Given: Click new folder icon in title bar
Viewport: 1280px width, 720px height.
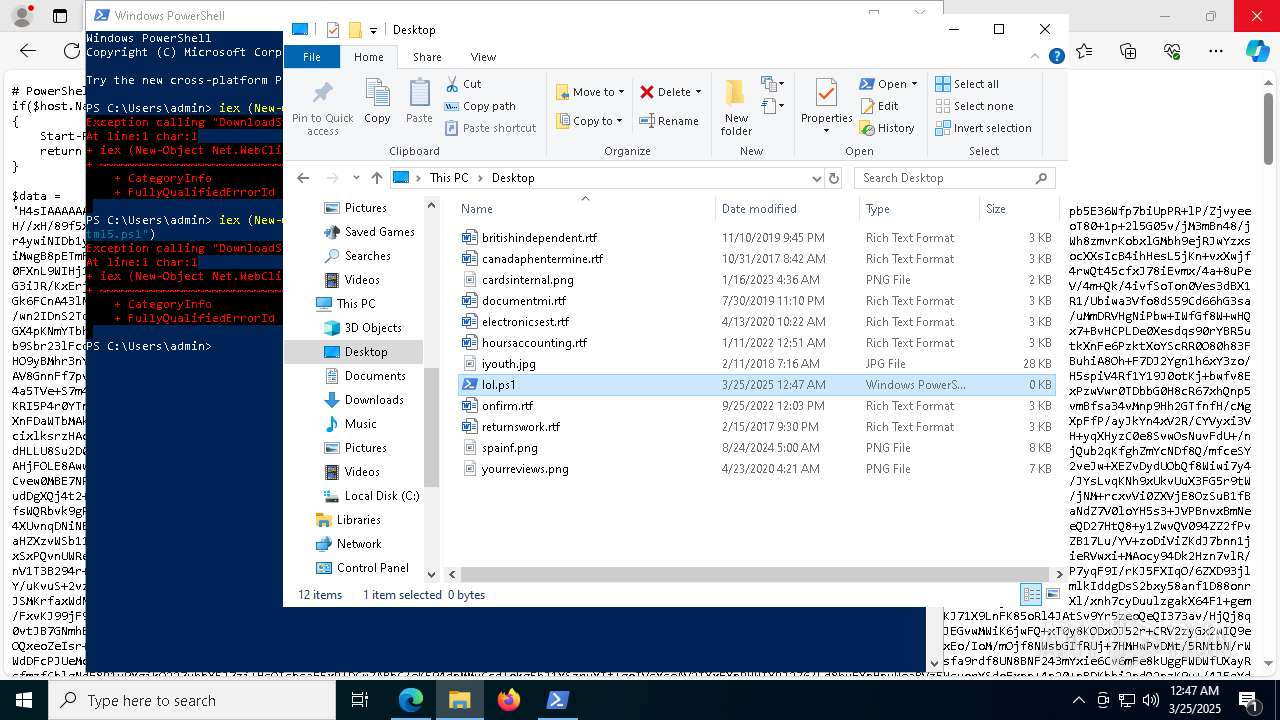Looking at the screenshot, I should [x=354, y=30].
